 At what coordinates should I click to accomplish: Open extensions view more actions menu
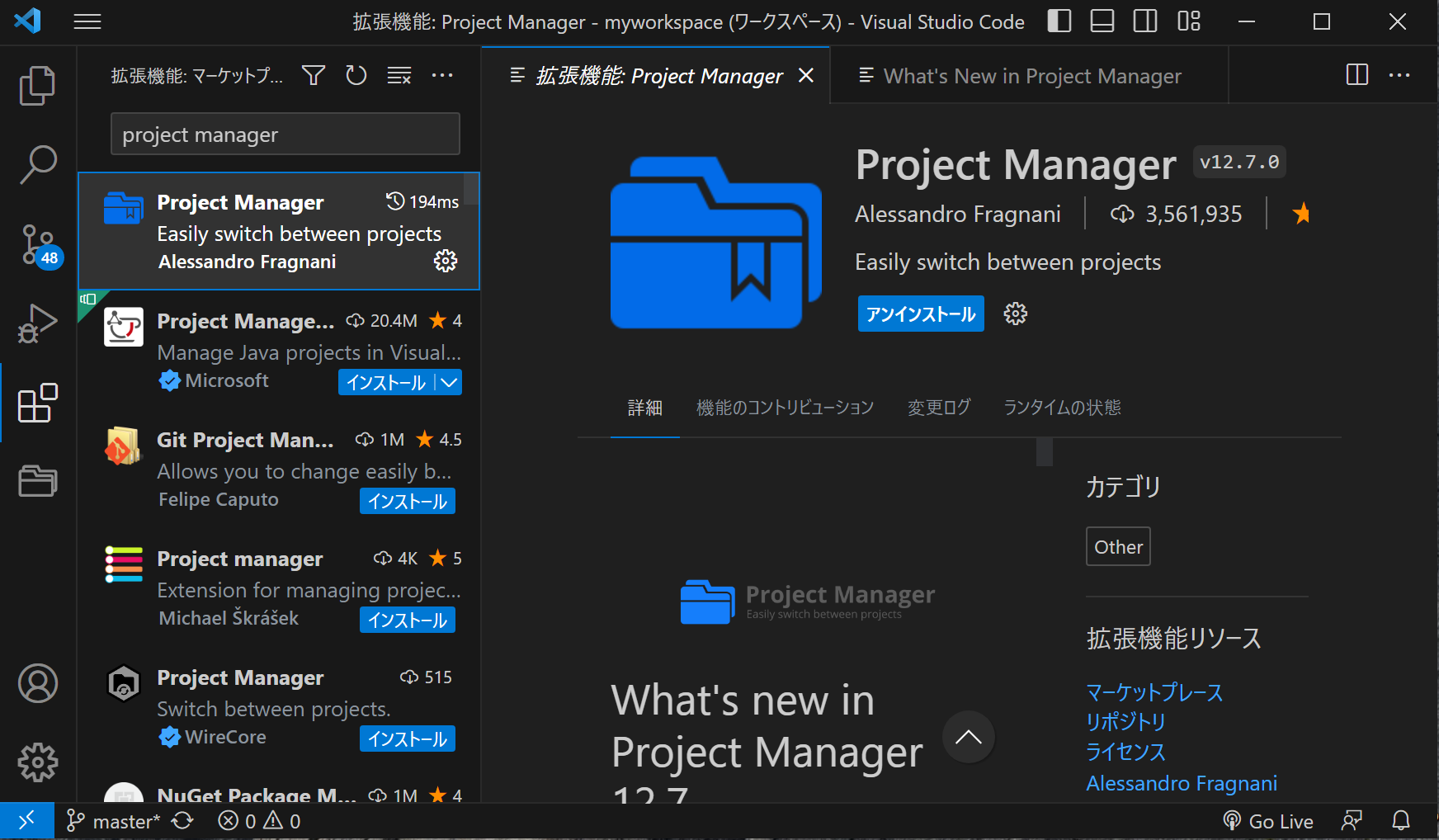pyautogui.click(x=442, y=76)
